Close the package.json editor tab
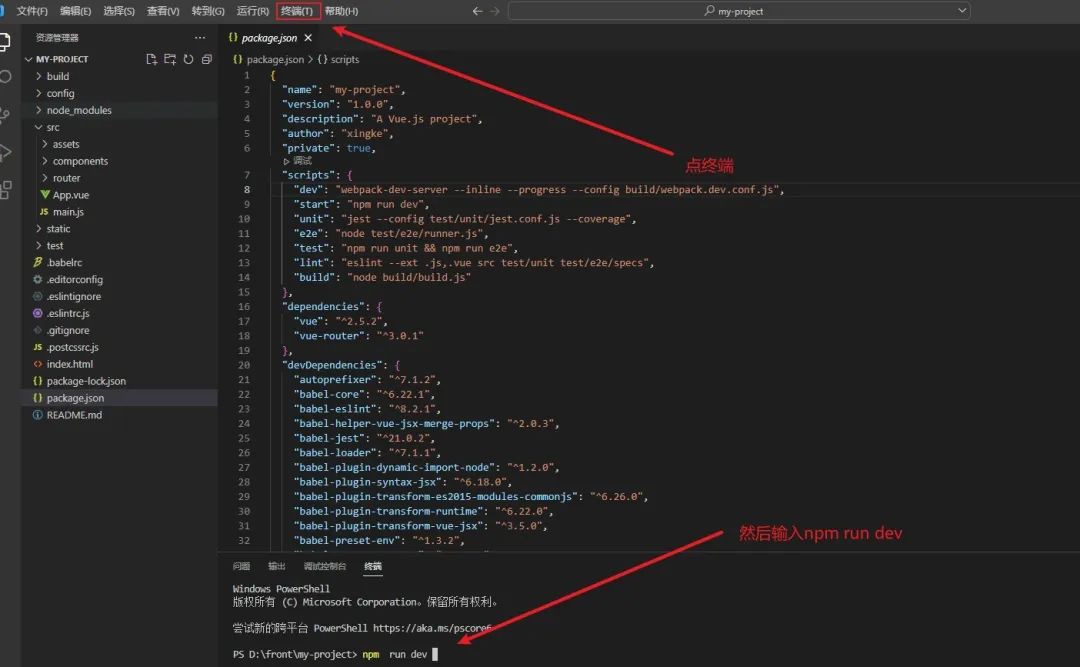1080x667 pixels. (x=308, y=38)
